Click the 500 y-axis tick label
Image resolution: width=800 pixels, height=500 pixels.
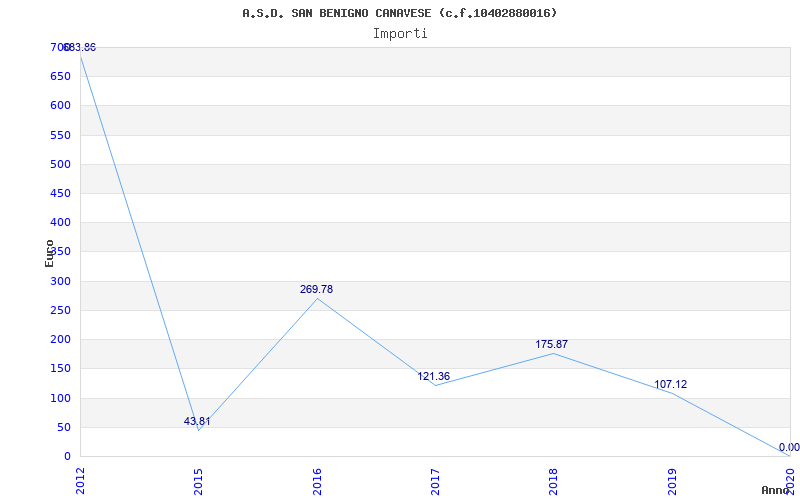[60, 164]
